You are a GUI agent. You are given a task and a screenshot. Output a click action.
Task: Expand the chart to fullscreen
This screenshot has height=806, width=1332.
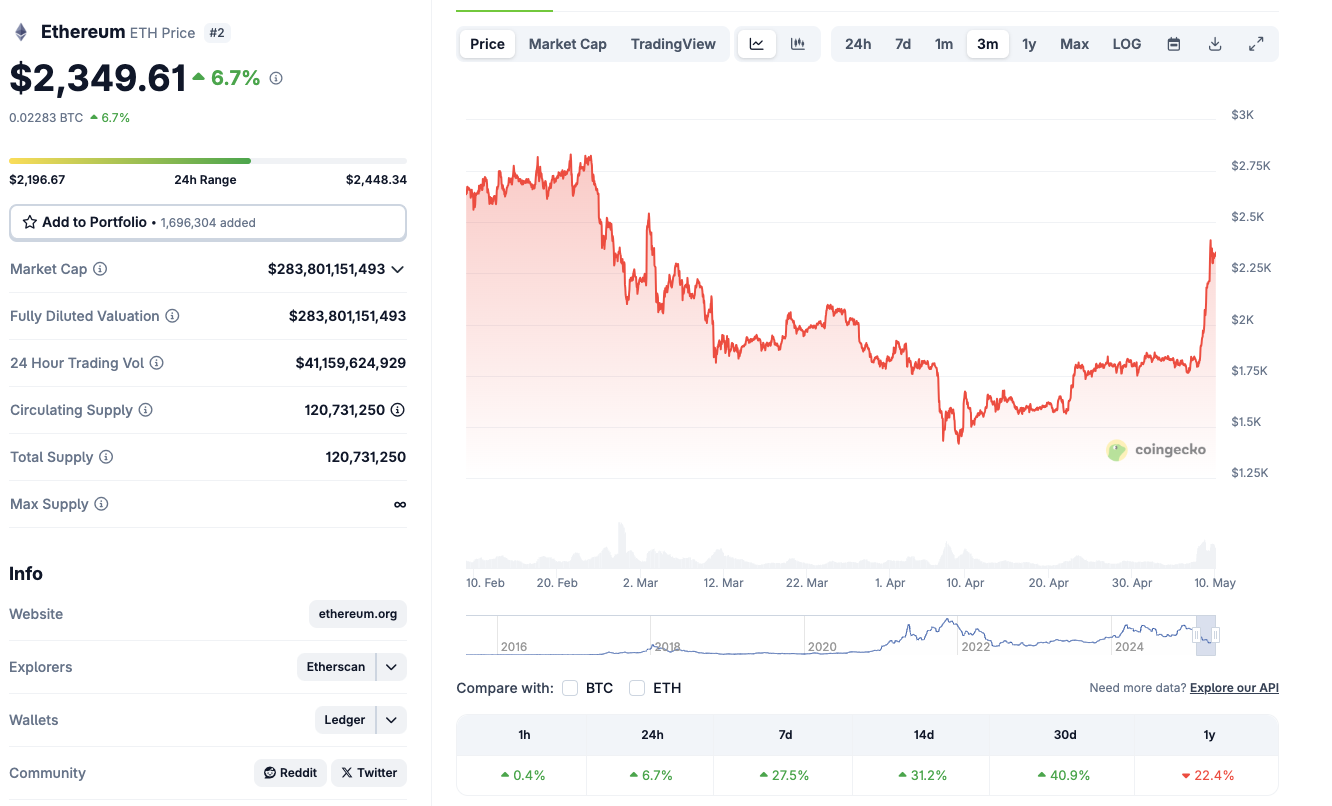pos(1256,44)
